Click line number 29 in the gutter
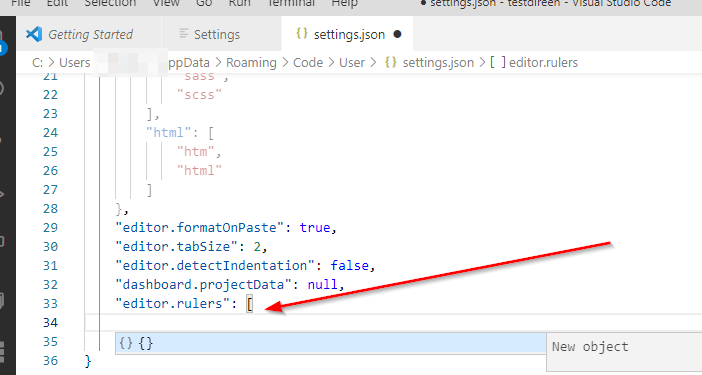The width and height of the screenshot is (702, 375). (51, 227)
